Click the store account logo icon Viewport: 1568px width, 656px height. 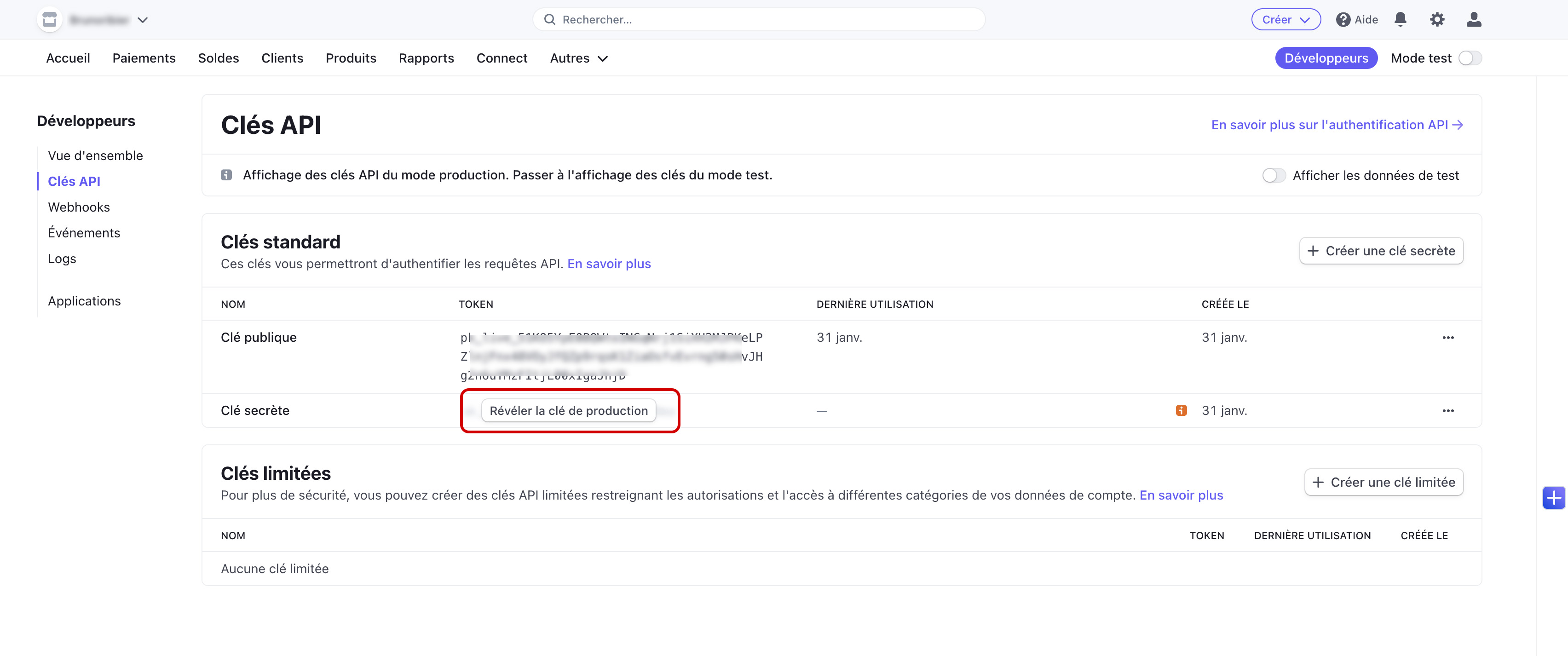tap(49, 19)
